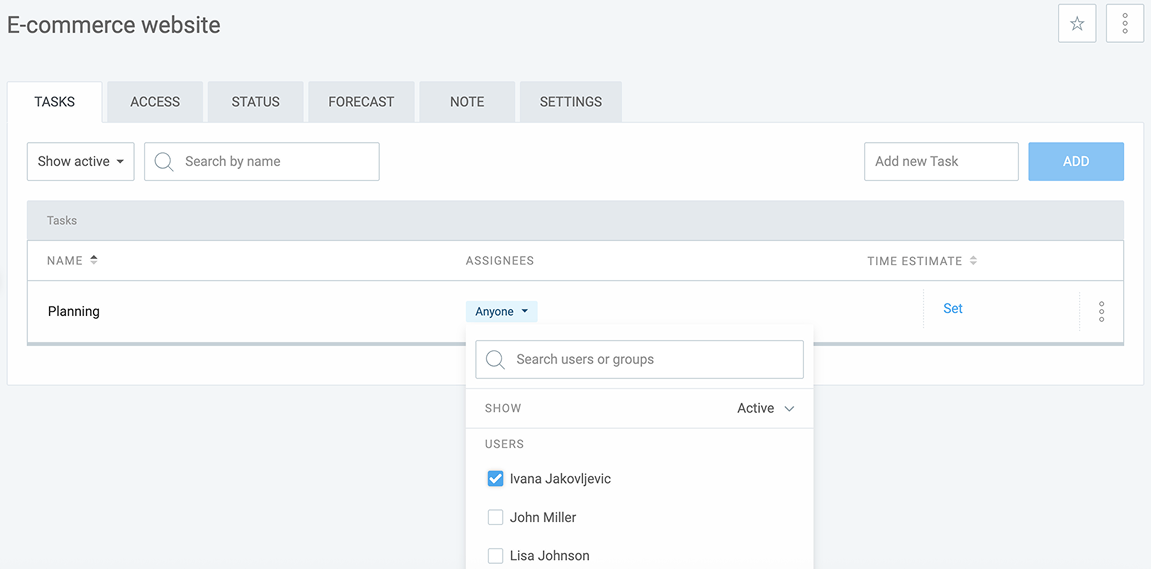1151x569 pixels.
Task: Open the Planning task three-dot menu
Action: coord(1101,311)
